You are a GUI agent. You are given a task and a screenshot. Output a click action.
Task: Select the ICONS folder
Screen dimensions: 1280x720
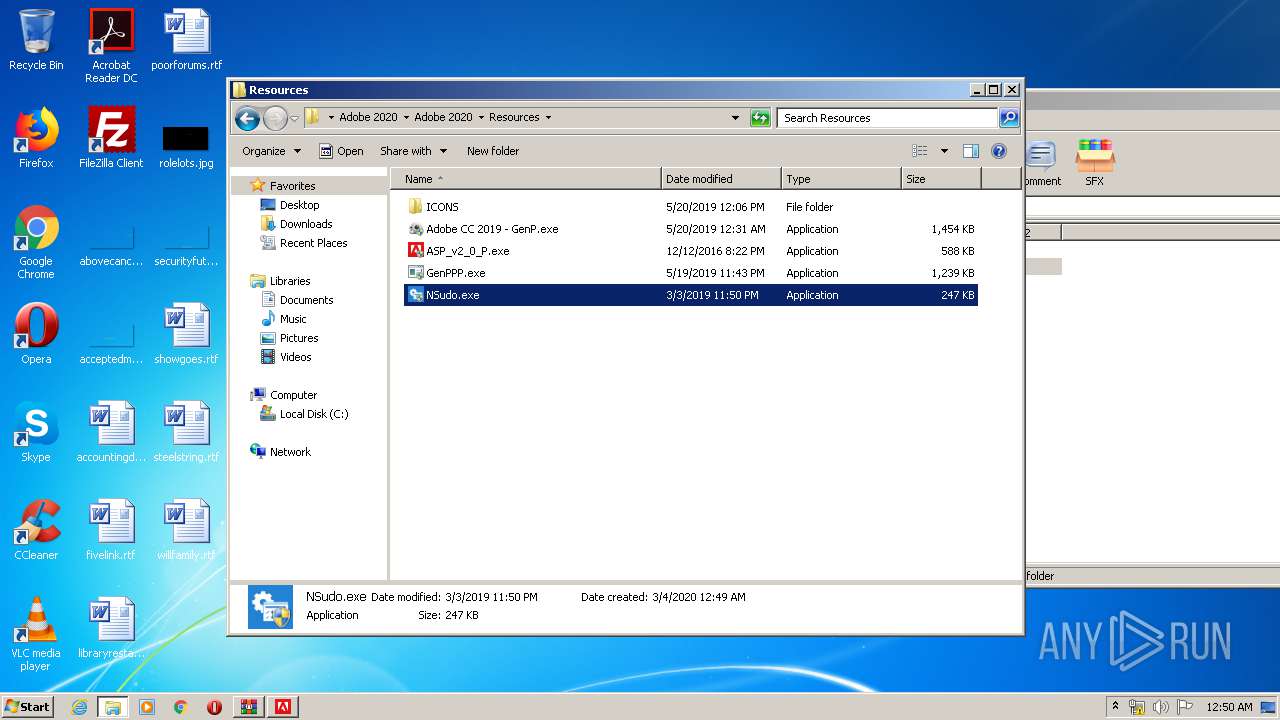(x=690, y=207)
